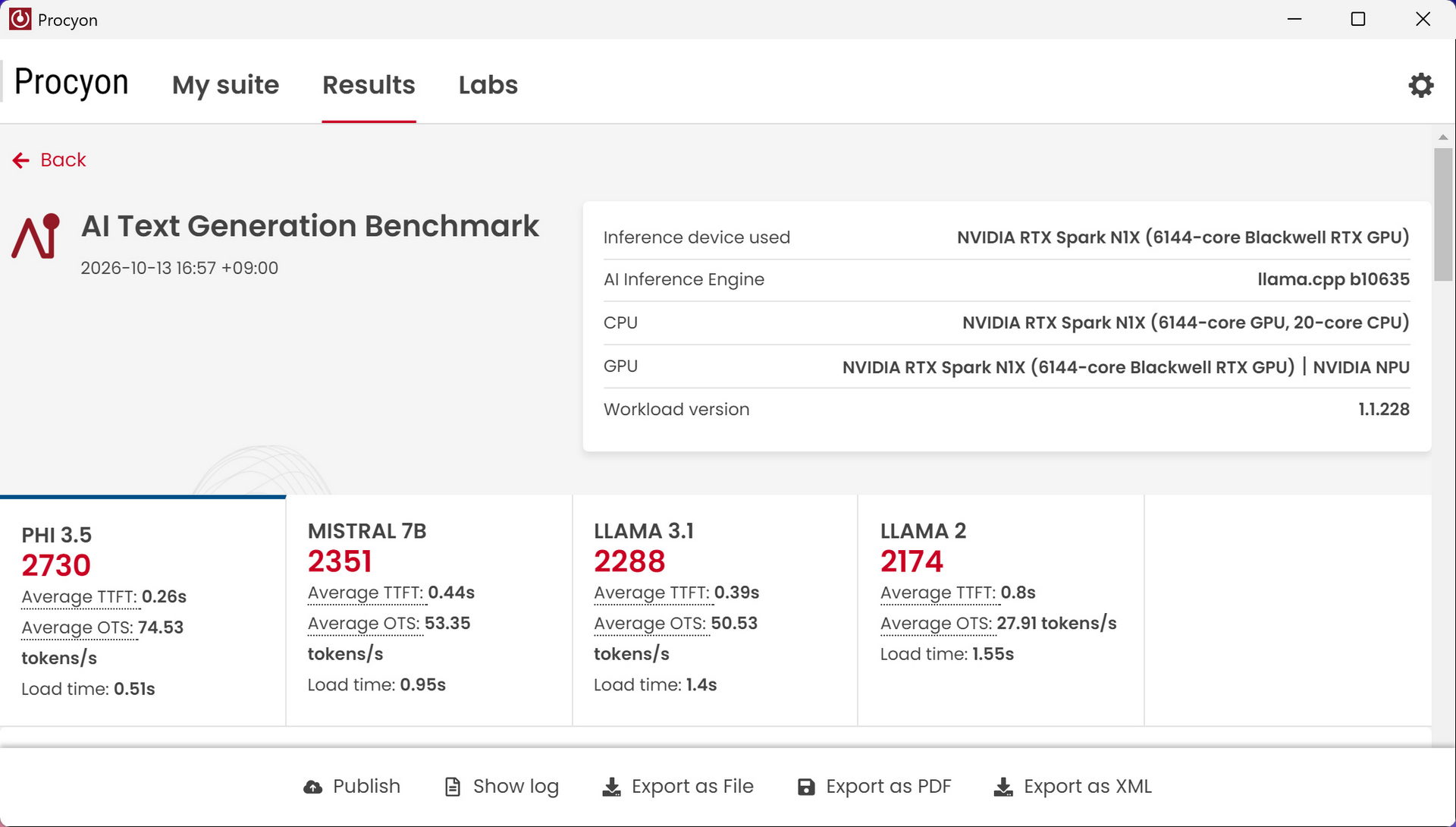Switch to the Results tab
The image size is (1456, 827).
[x=369, y=85]
